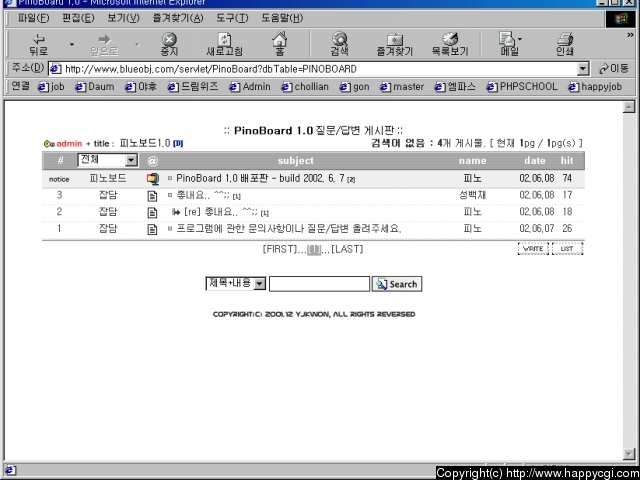
Task: Click the document icon in row 3
Action: pyautogui.click(x=152, y=196)
